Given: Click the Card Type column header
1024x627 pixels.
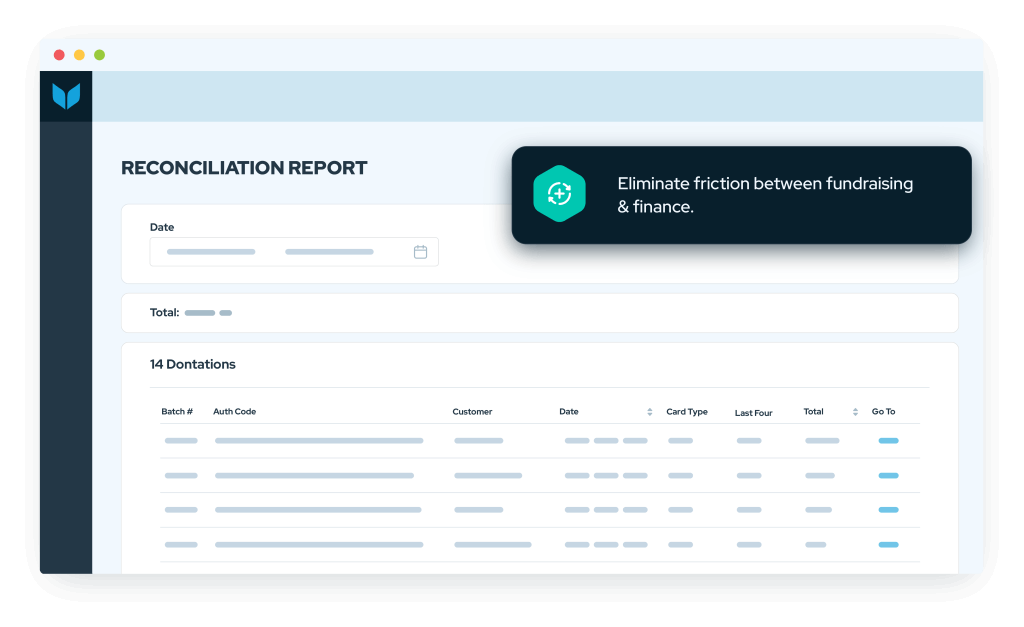Looking at the screenshot, I should point(686,411).
